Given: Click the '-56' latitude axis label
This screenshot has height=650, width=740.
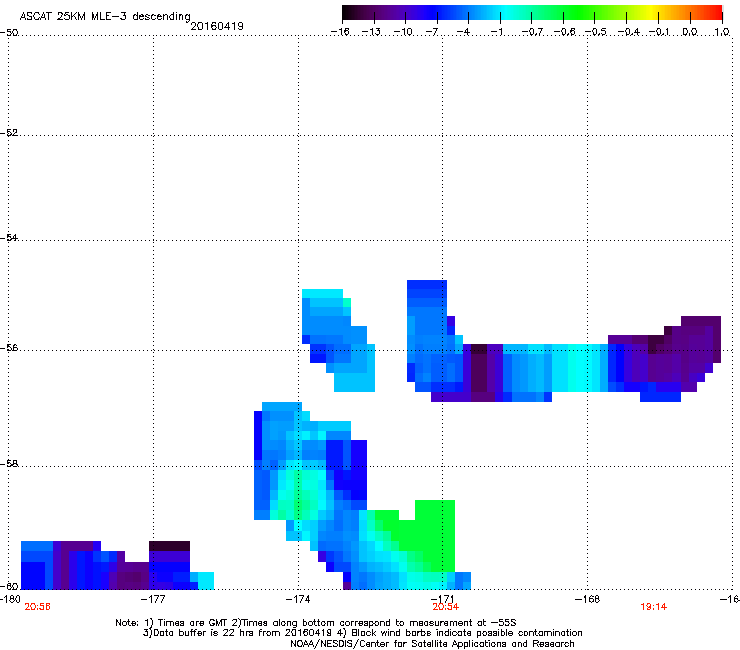Looking at the screenshot, I should (9, 347).
